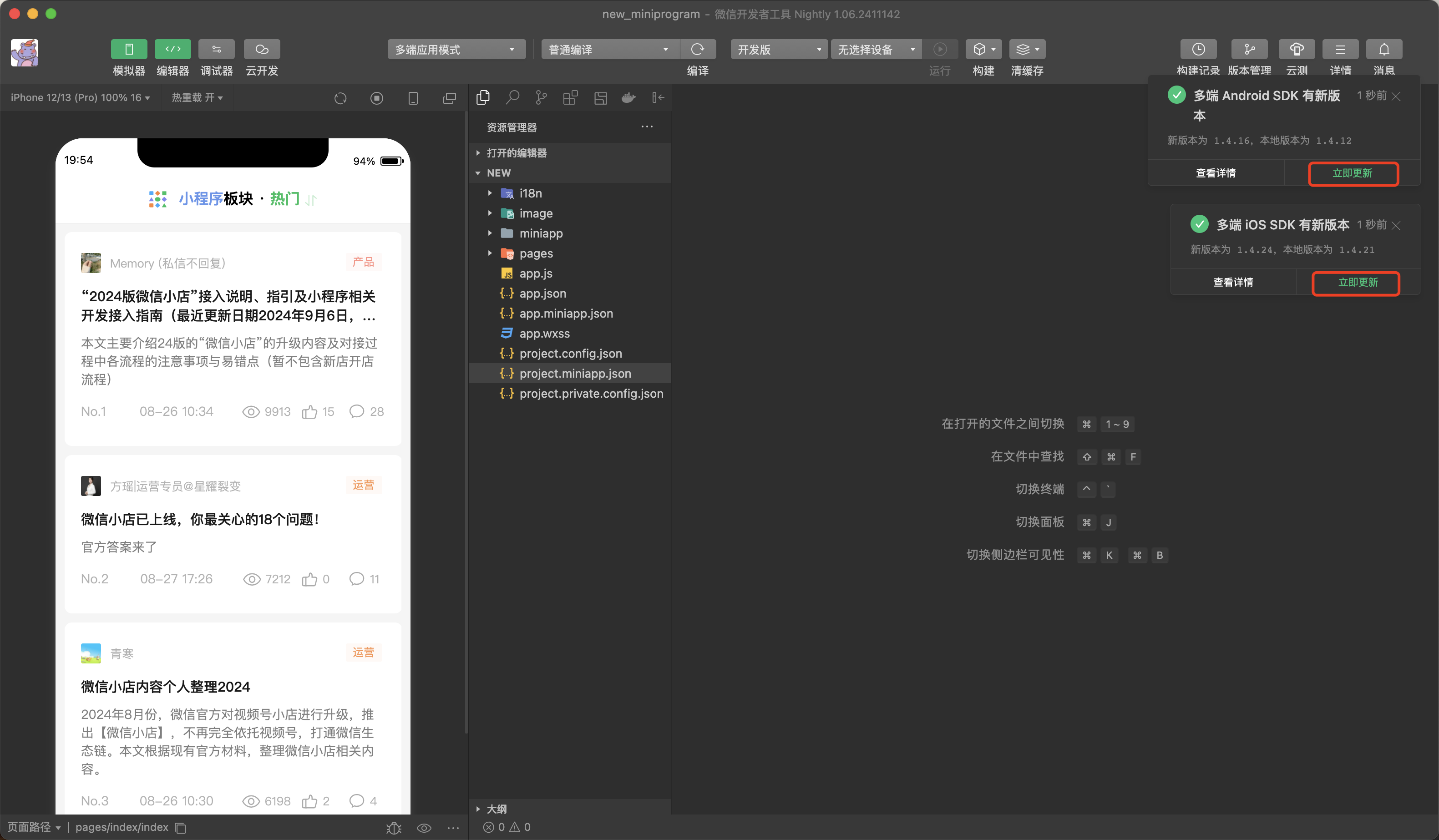Open the 资源管理器 more options menu
Image resolution: width=1439 pixels, height=840 pixels.
click(x=646, y=127)
